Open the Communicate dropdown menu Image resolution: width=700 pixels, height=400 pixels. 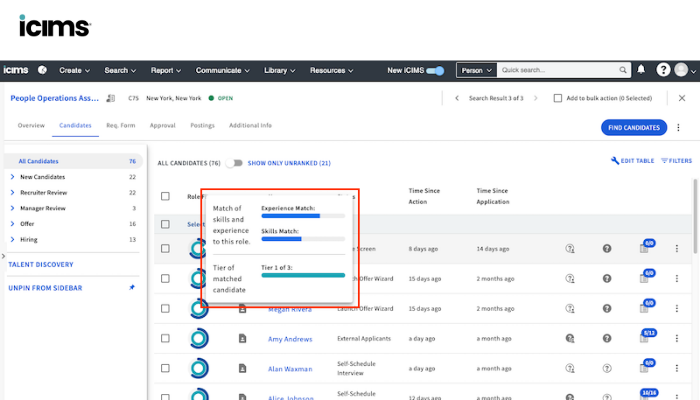click(222, 71)
